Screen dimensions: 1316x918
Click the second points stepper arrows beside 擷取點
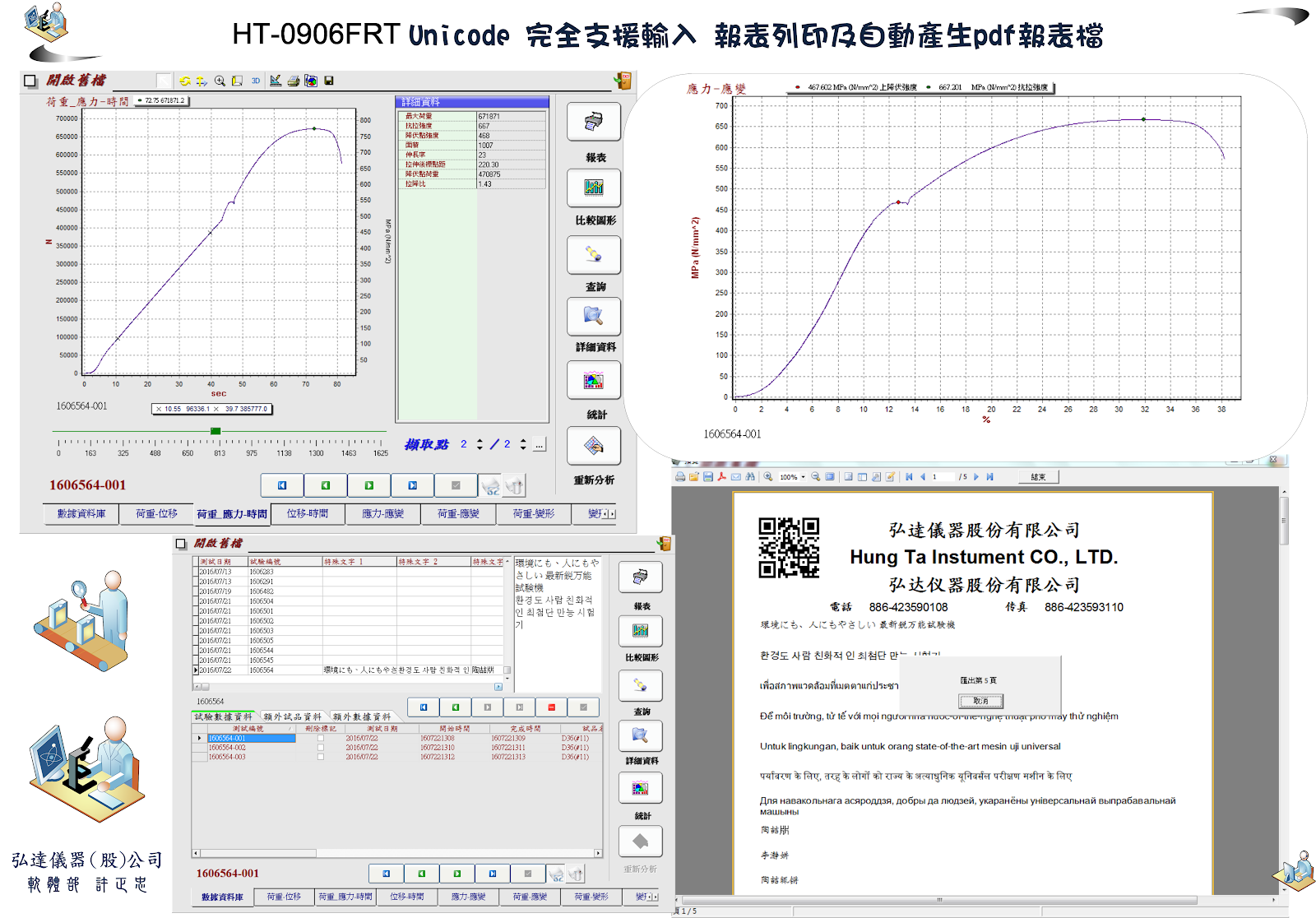coord(523,444)
